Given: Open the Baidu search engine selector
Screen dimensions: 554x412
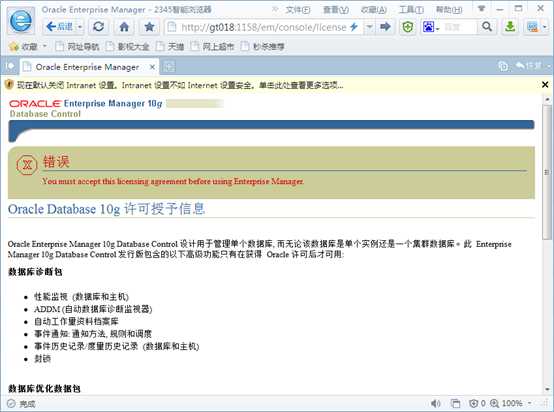Looking at the screenshot, I should point(430,27).
